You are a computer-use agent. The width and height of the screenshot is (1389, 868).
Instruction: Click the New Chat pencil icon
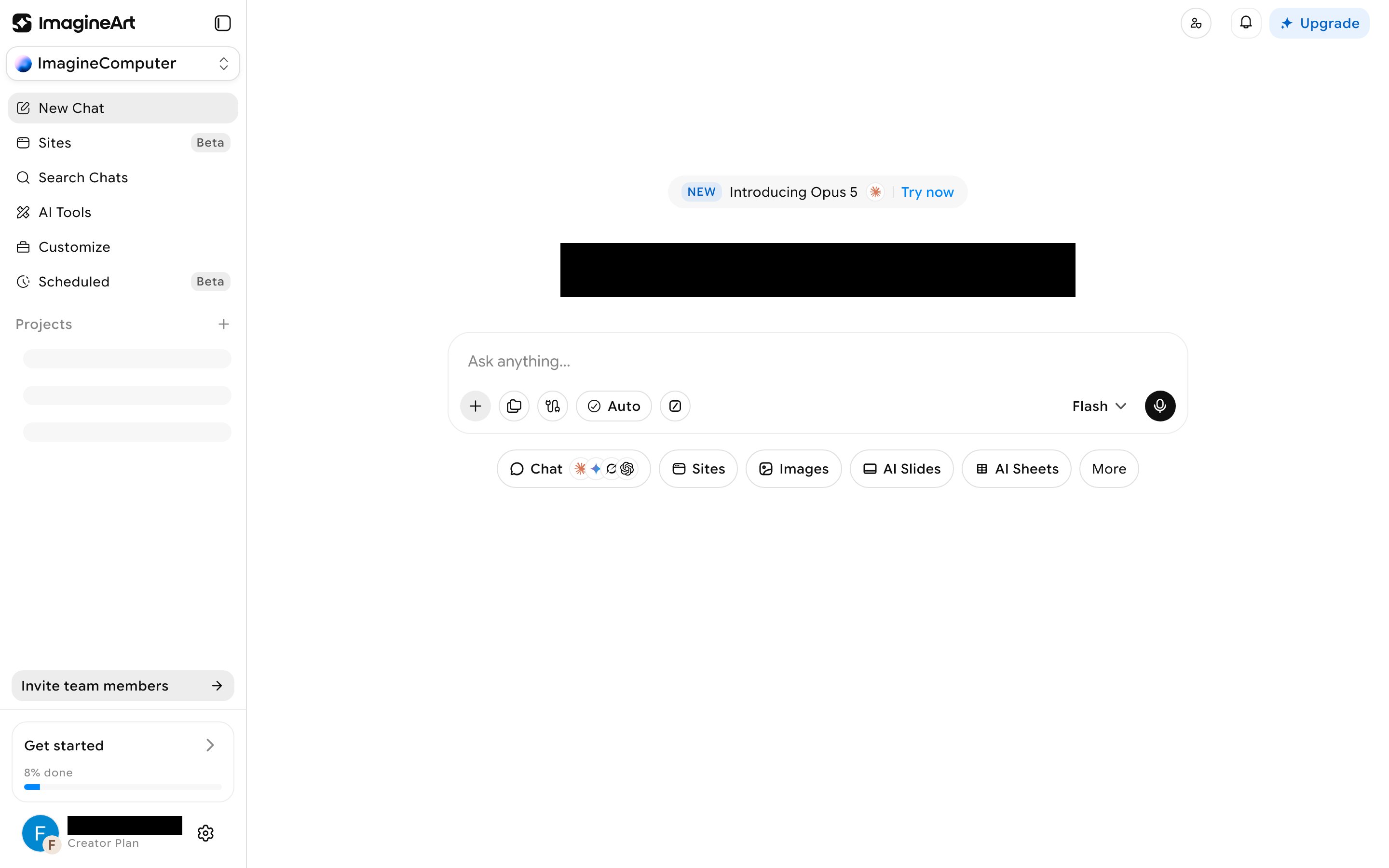(x=23, y=108)
